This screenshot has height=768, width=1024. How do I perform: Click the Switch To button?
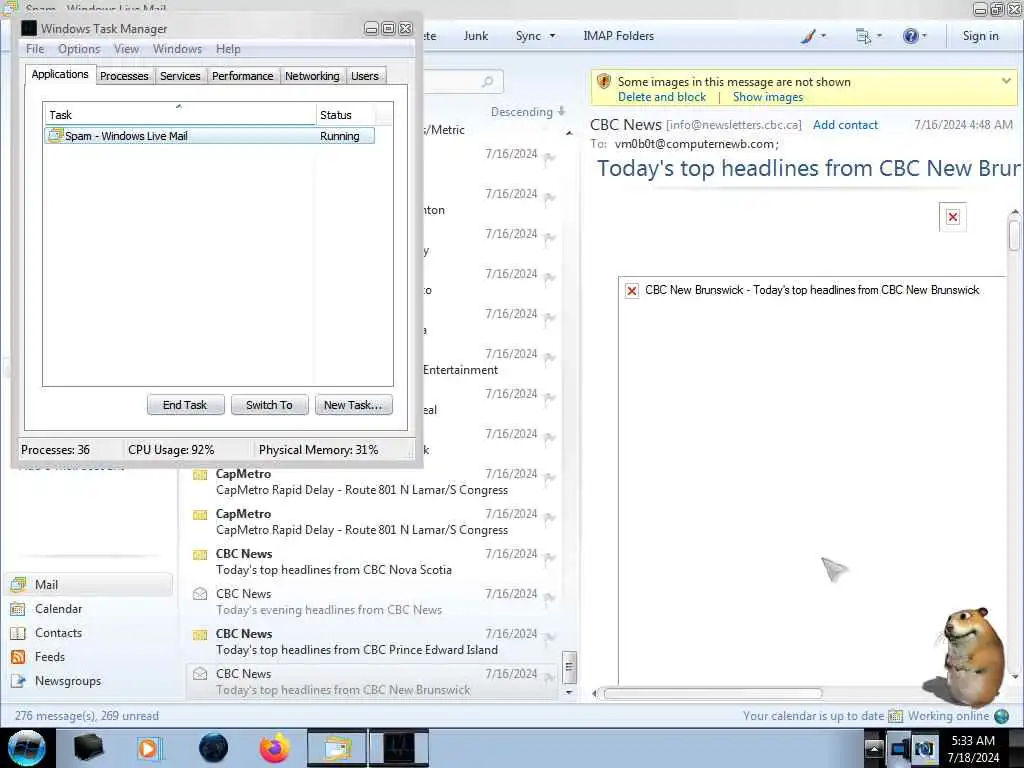pyautogui.click(x=269, y=405)
